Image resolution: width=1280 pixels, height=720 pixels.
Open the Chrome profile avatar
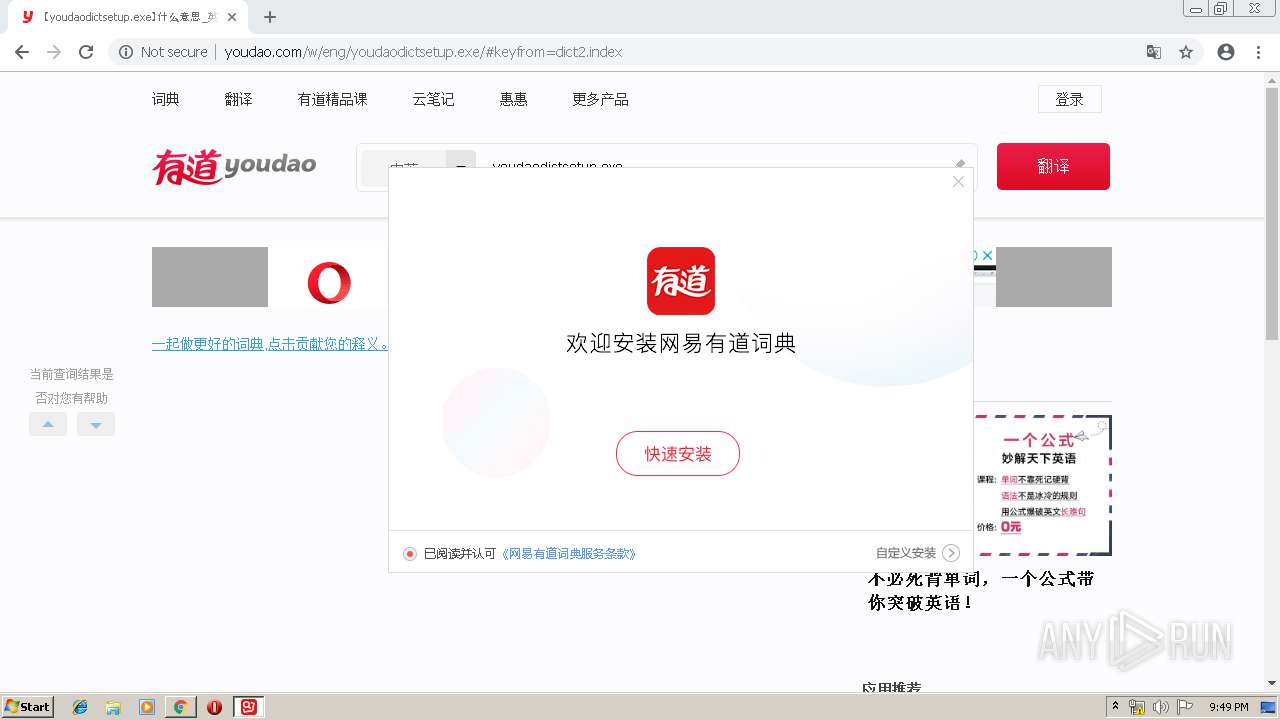point(1226,52)
